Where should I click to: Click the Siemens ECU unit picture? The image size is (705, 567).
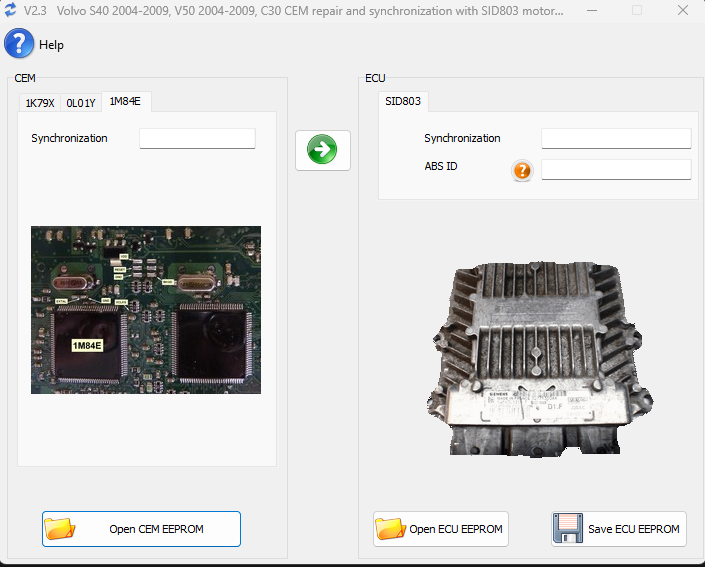click(540, 359)
